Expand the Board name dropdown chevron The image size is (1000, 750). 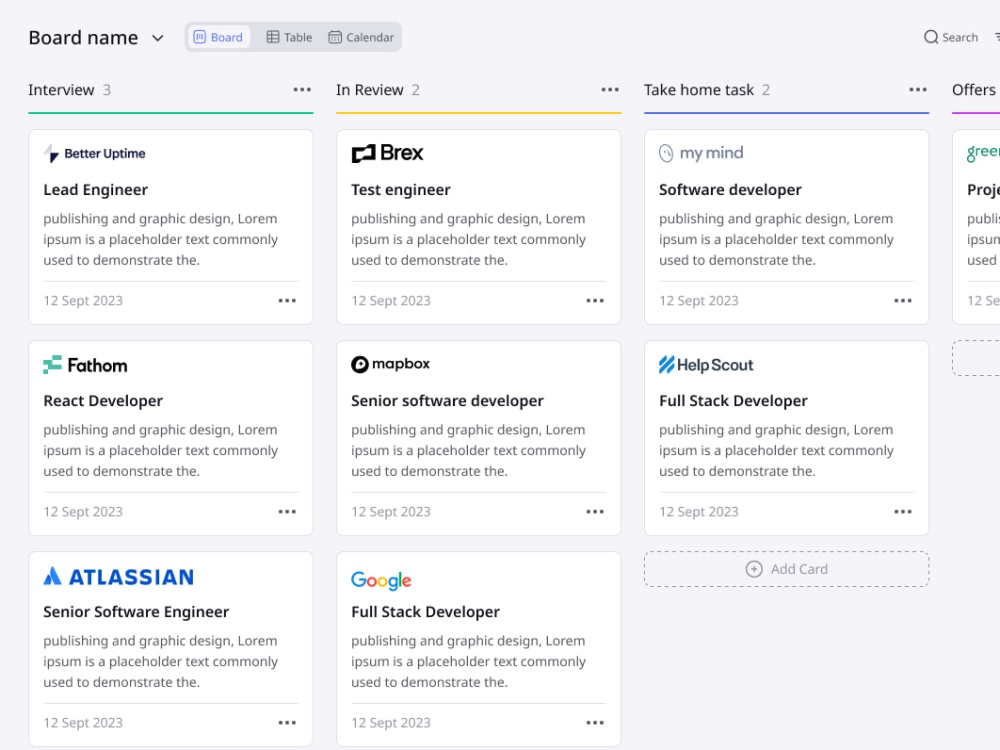pyautogui.click(x=158, y=38)
